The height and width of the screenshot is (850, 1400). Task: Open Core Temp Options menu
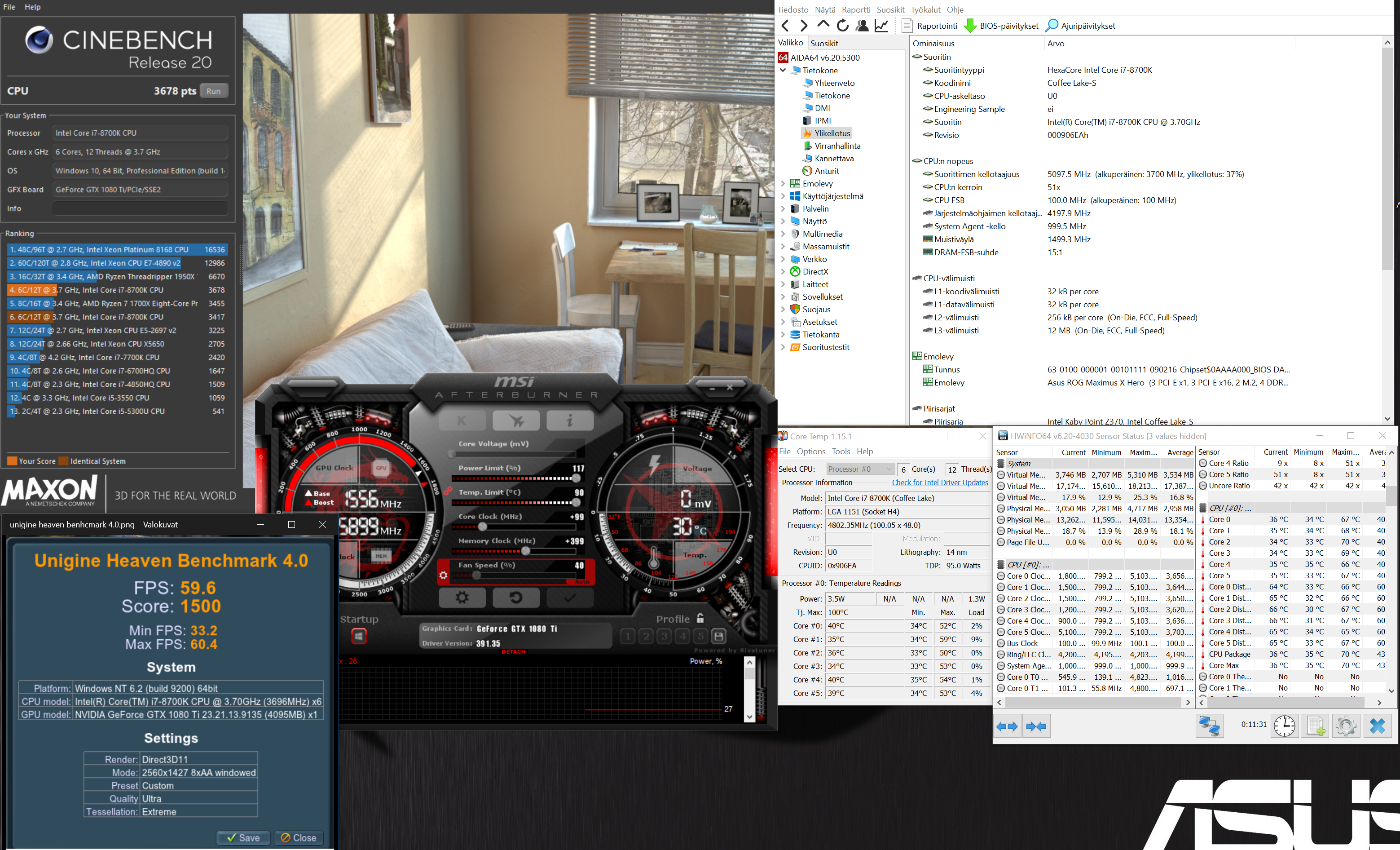tap(811, 452)
